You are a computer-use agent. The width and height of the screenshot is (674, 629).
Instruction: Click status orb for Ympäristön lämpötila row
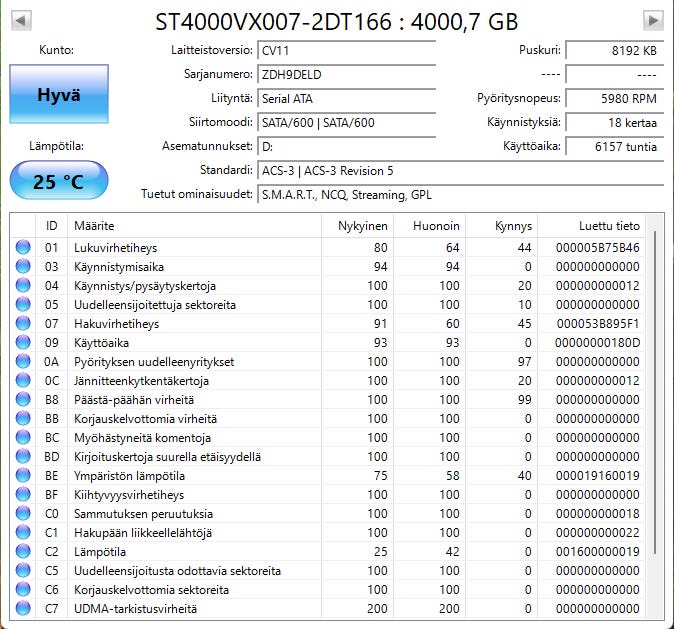[23, 476]
